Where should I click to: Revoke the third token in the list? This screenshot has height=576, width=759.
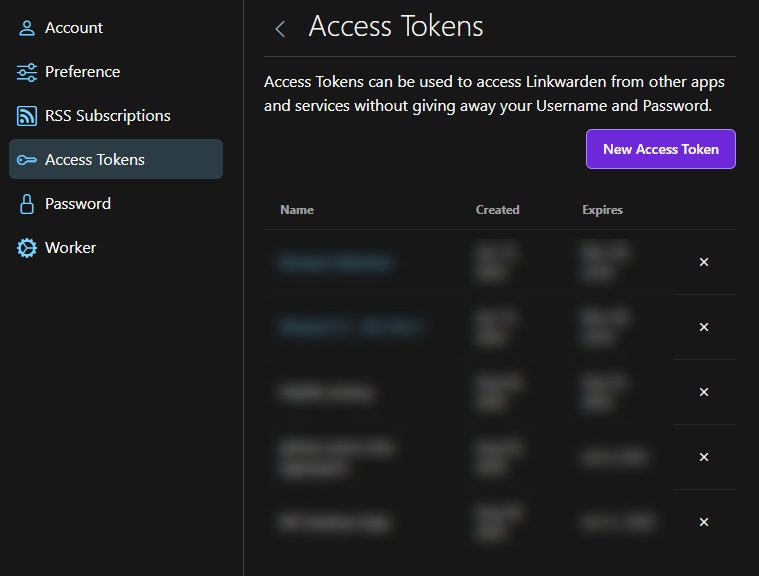[704, 392]
